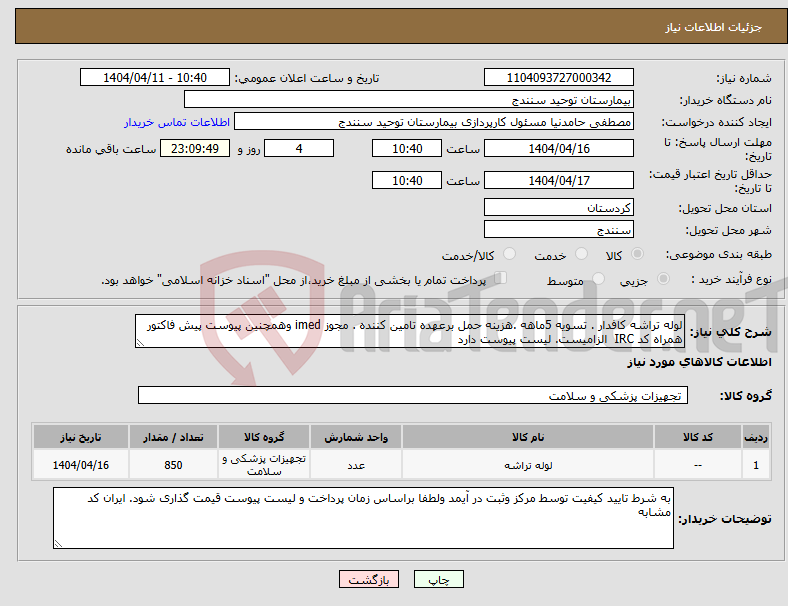Click the گروه کالا column header in table
The height and width of the screenshot is (606, 788).
tap(264, 437)
